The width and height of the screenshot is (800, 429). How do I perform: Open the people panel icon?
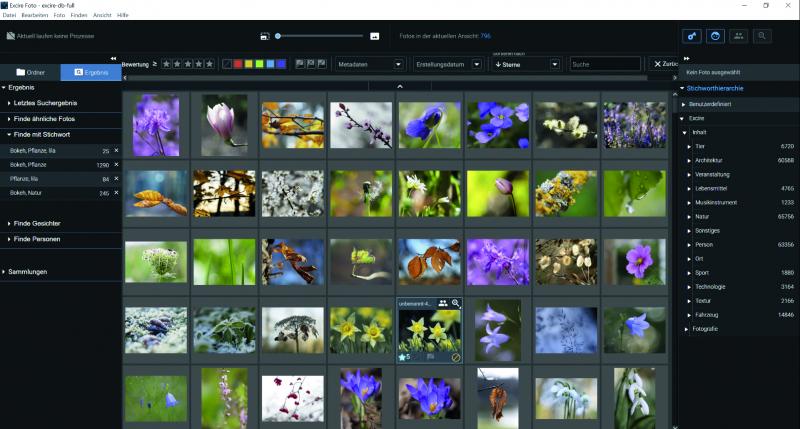739,36
